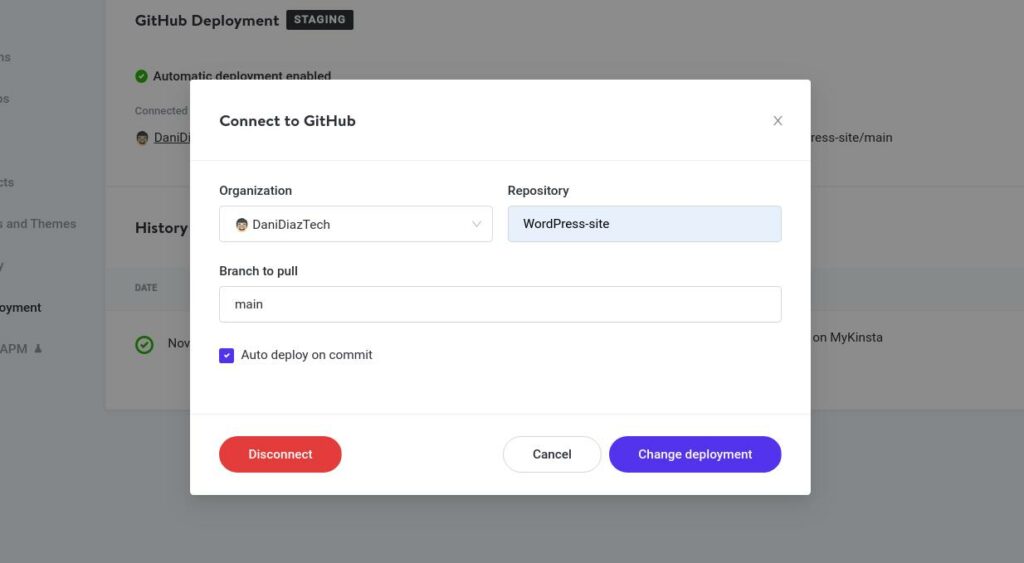Click the background DaniDi account link
This screenshot has width=1024, height=563.
[x=172, y=138]
